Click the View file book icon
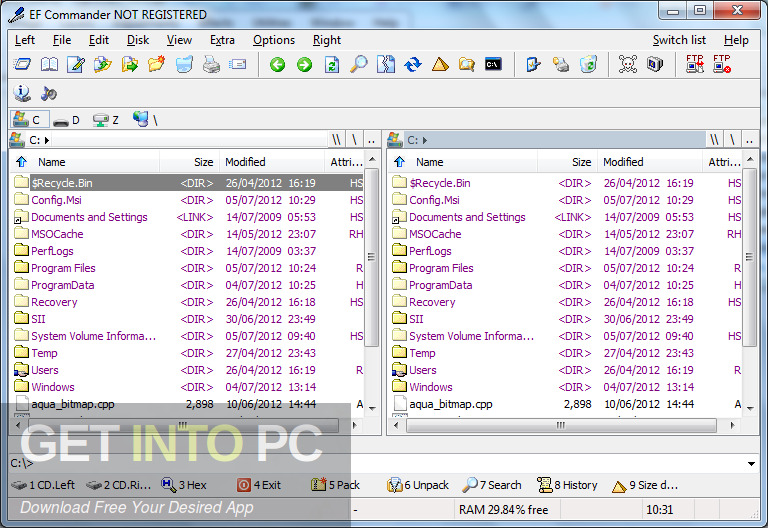The height and width of the screenshot is (528, 768). tap(49, 64)
